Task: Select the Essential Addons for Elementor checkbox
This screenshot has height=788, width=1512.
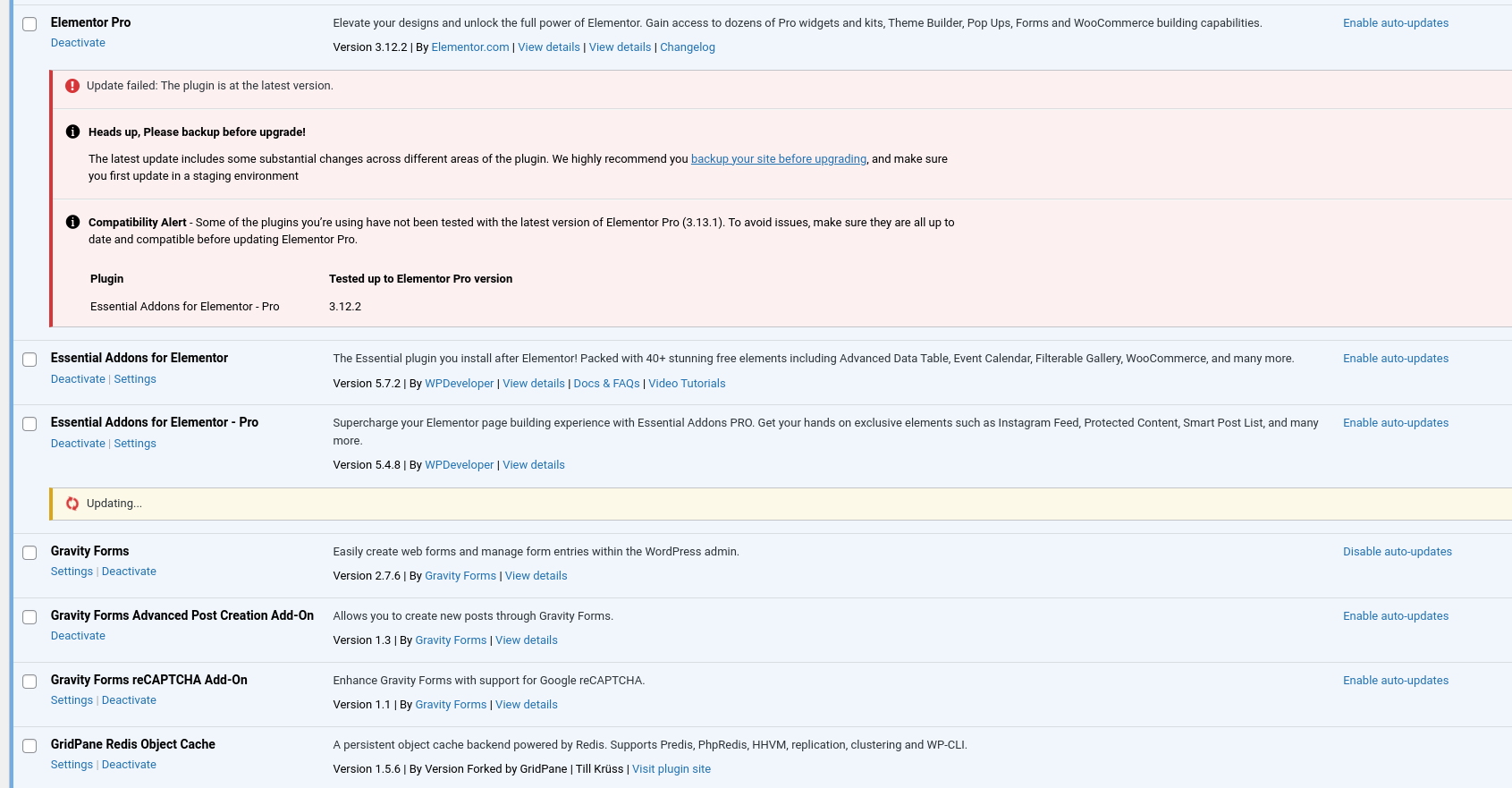Action: point(30,360)
